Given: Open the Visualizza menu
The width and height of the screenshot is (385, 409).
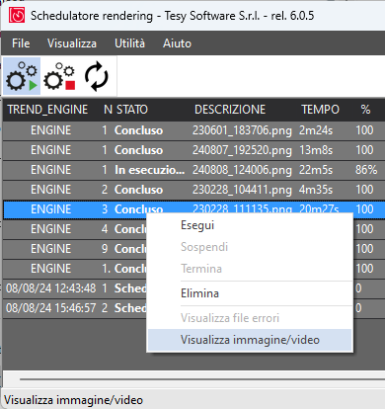Looking at the screenshot, I should tap(72, 43).
